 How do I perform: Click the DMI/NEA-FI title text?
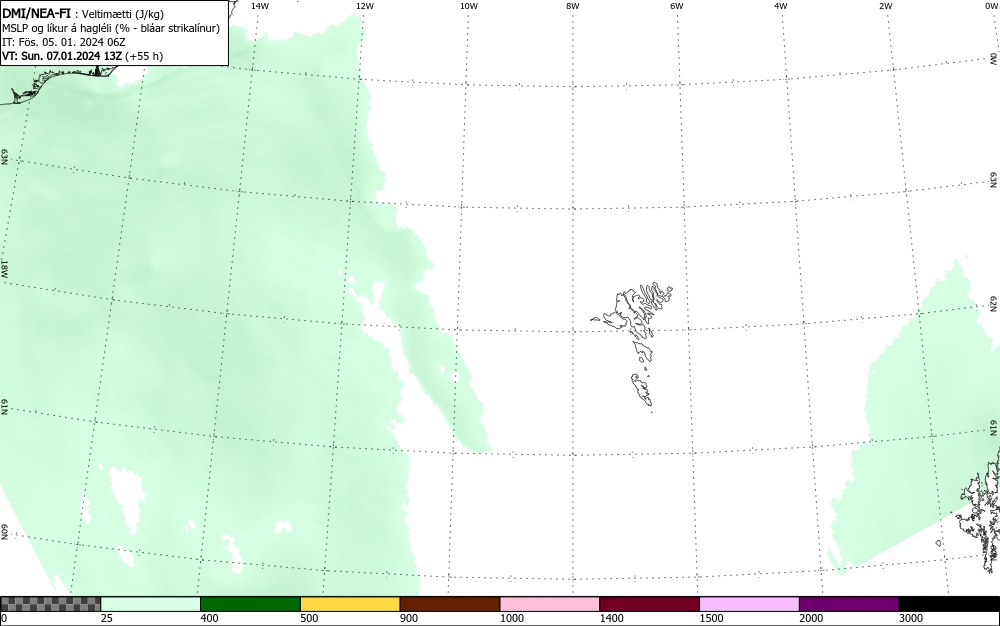(x=36, y=13)
